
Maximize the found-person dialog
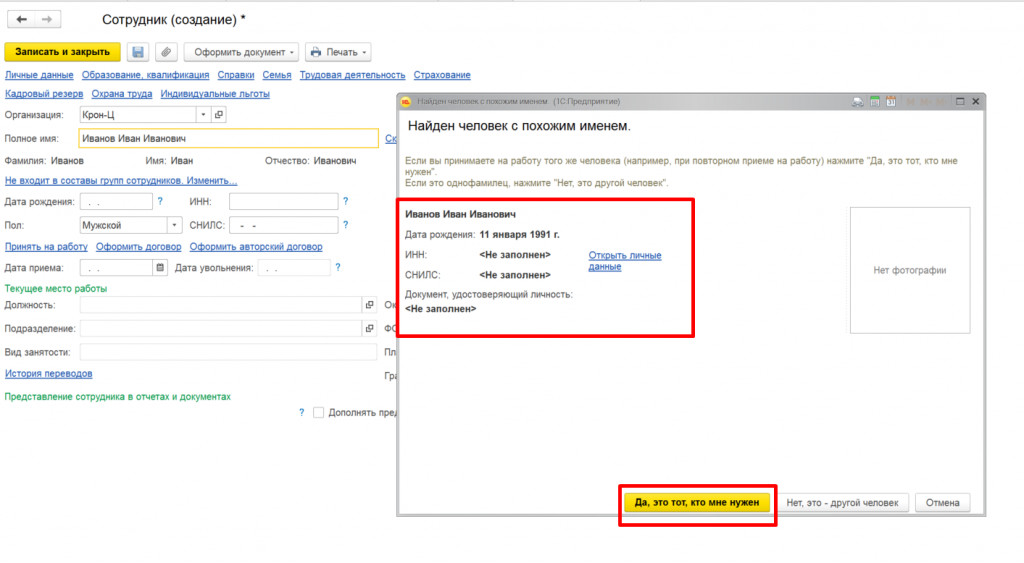pyautogui.click(x=960, y=101)
